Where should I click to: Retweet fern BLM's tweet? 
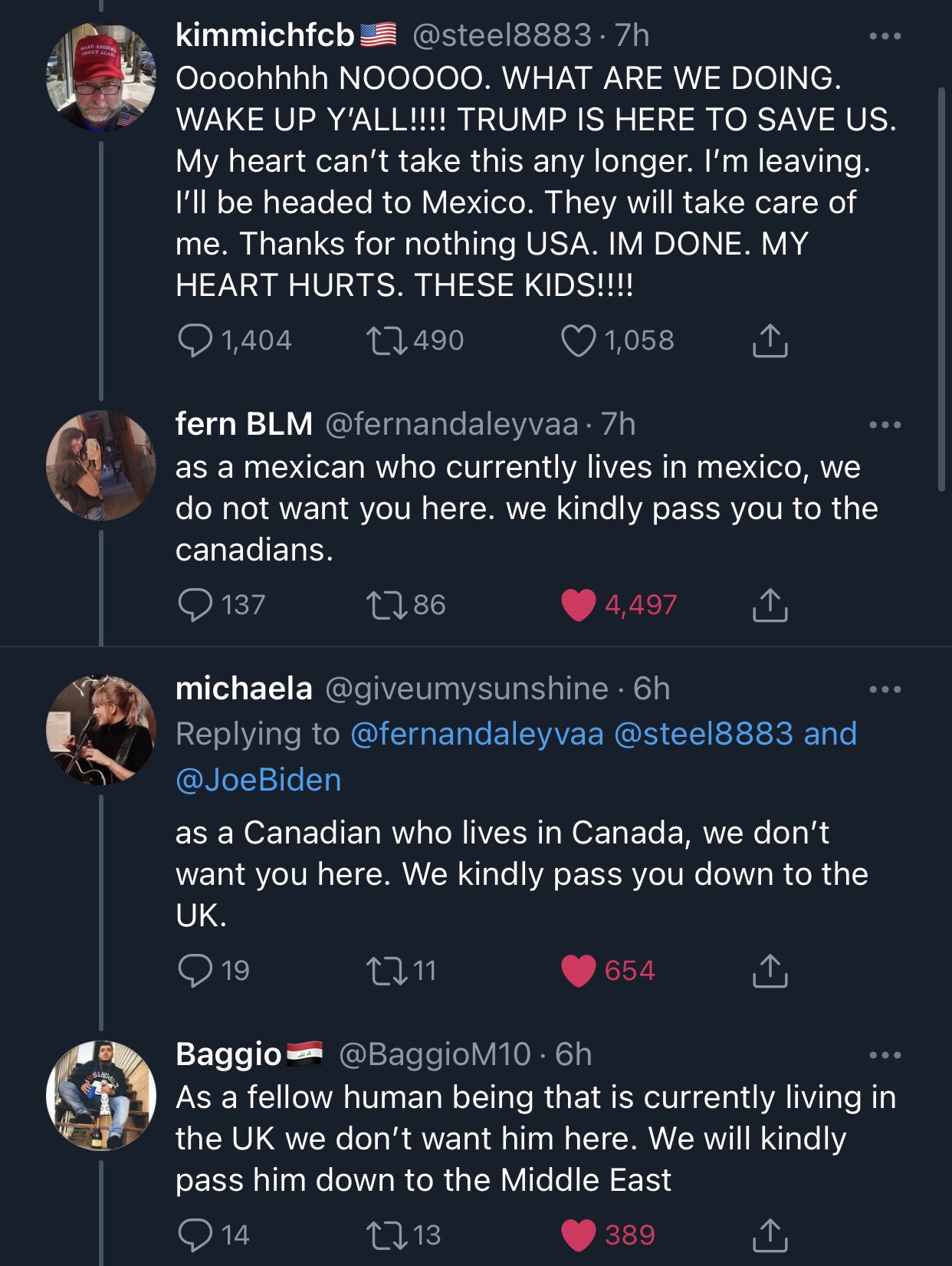click(386, 605)
